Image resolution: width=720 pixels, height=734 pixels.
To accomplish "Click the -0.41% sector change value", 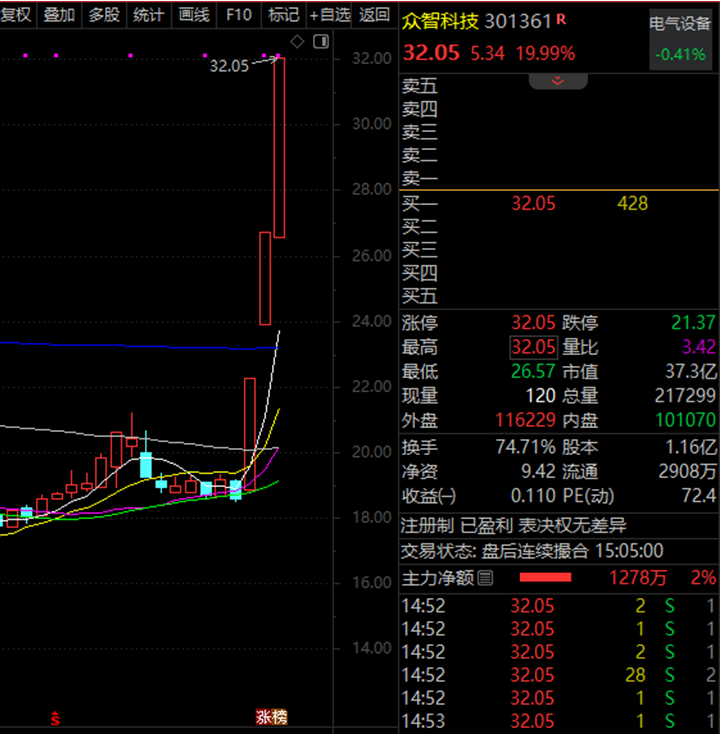I will [x=680, y=55].
